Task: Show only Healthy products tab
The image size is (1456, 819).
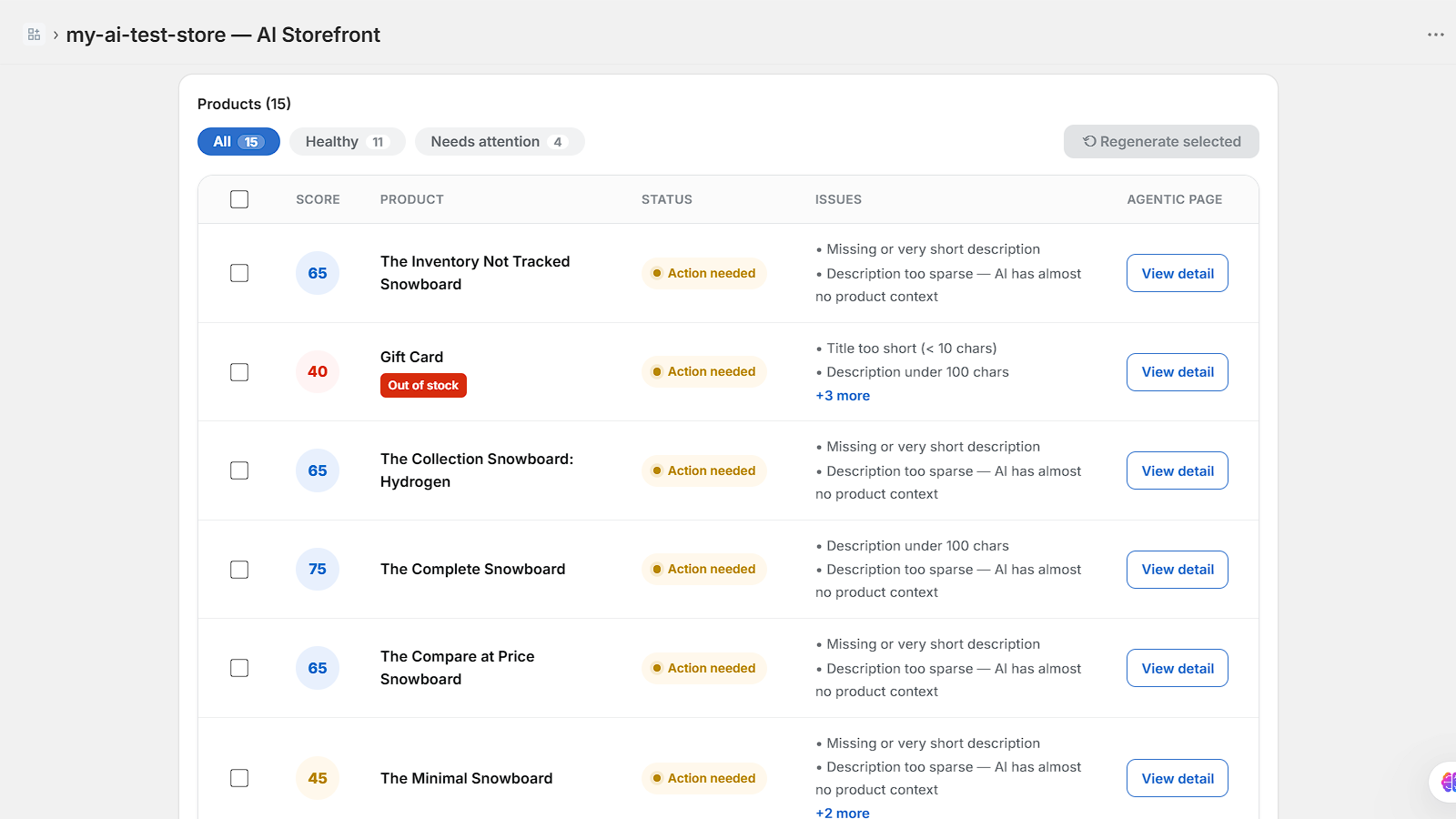Action: click(x=347, y=142)
